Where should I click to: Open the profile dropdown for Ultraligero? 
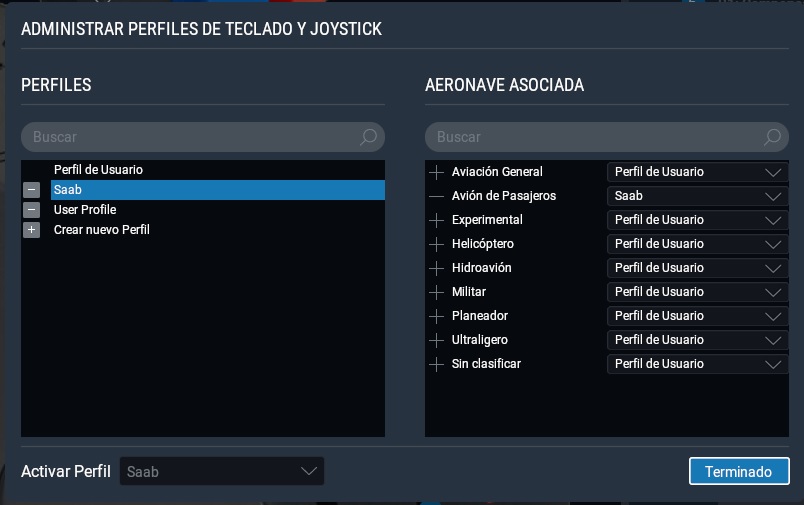pyautogui.click(x=697, y=340)
